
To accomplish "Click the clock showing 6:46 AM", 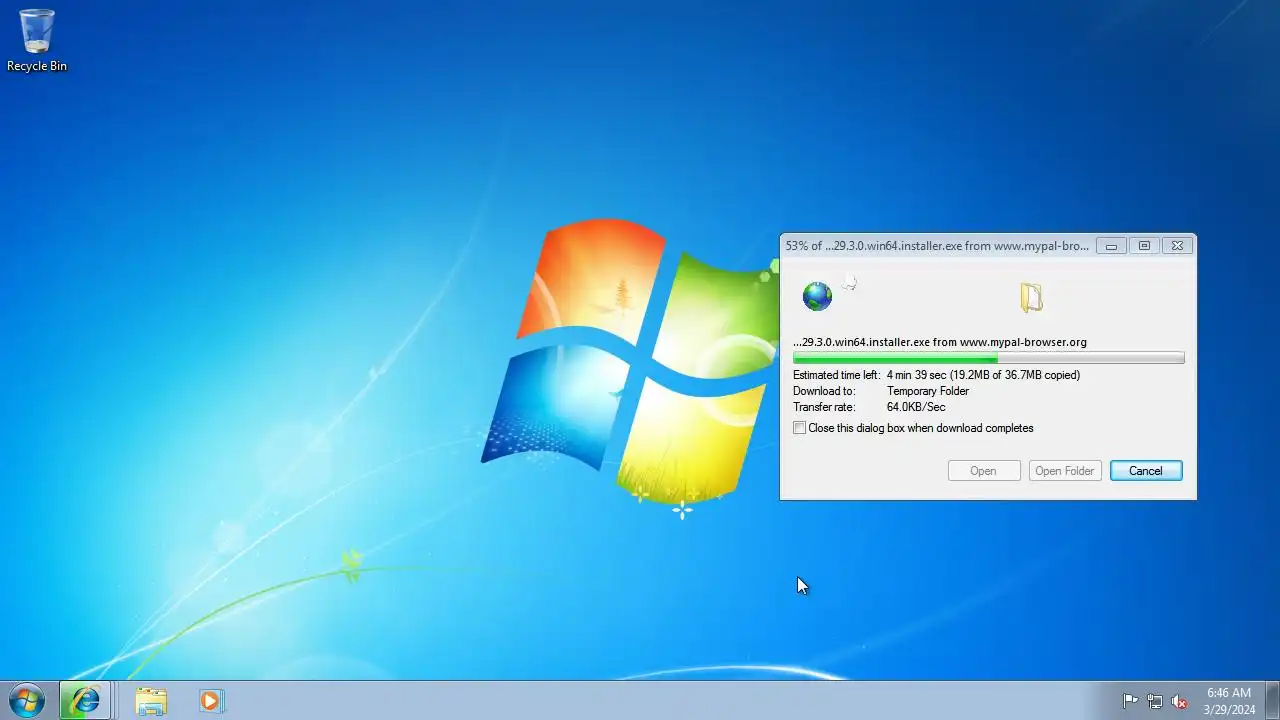I will tap(1229, 693).
